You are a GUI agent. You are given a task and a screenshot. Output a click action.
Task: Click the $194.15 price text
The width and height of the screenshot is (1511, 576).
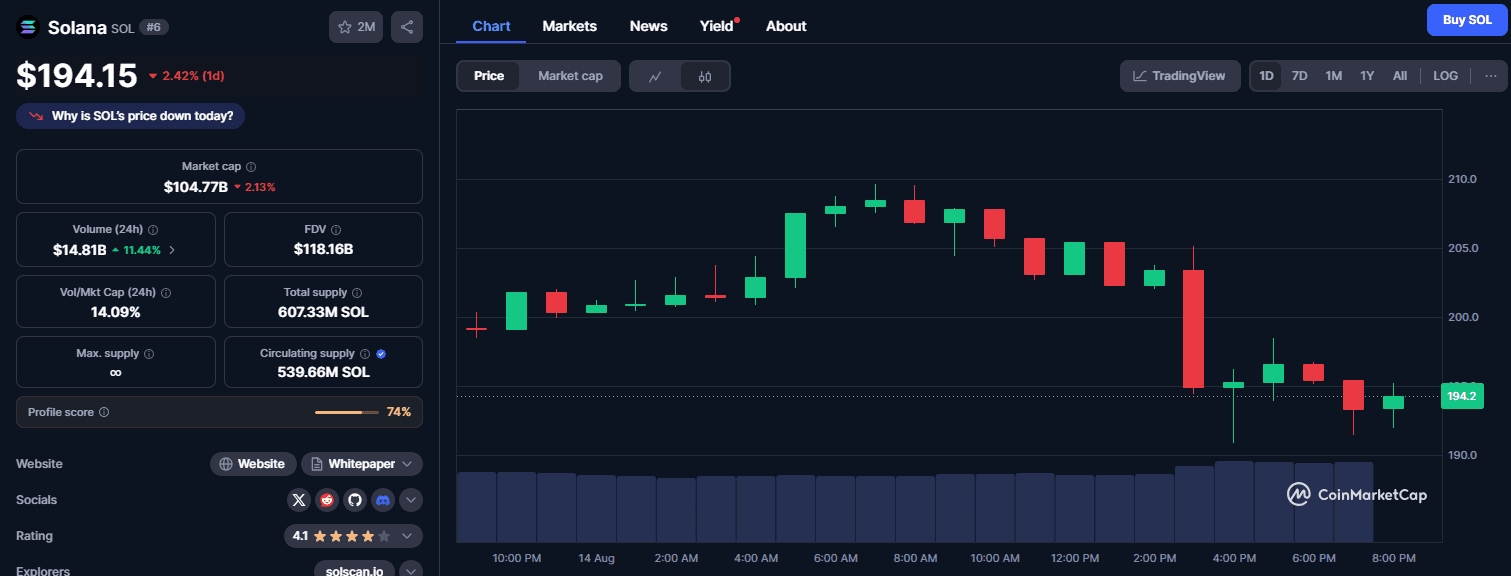coord(77,75)
